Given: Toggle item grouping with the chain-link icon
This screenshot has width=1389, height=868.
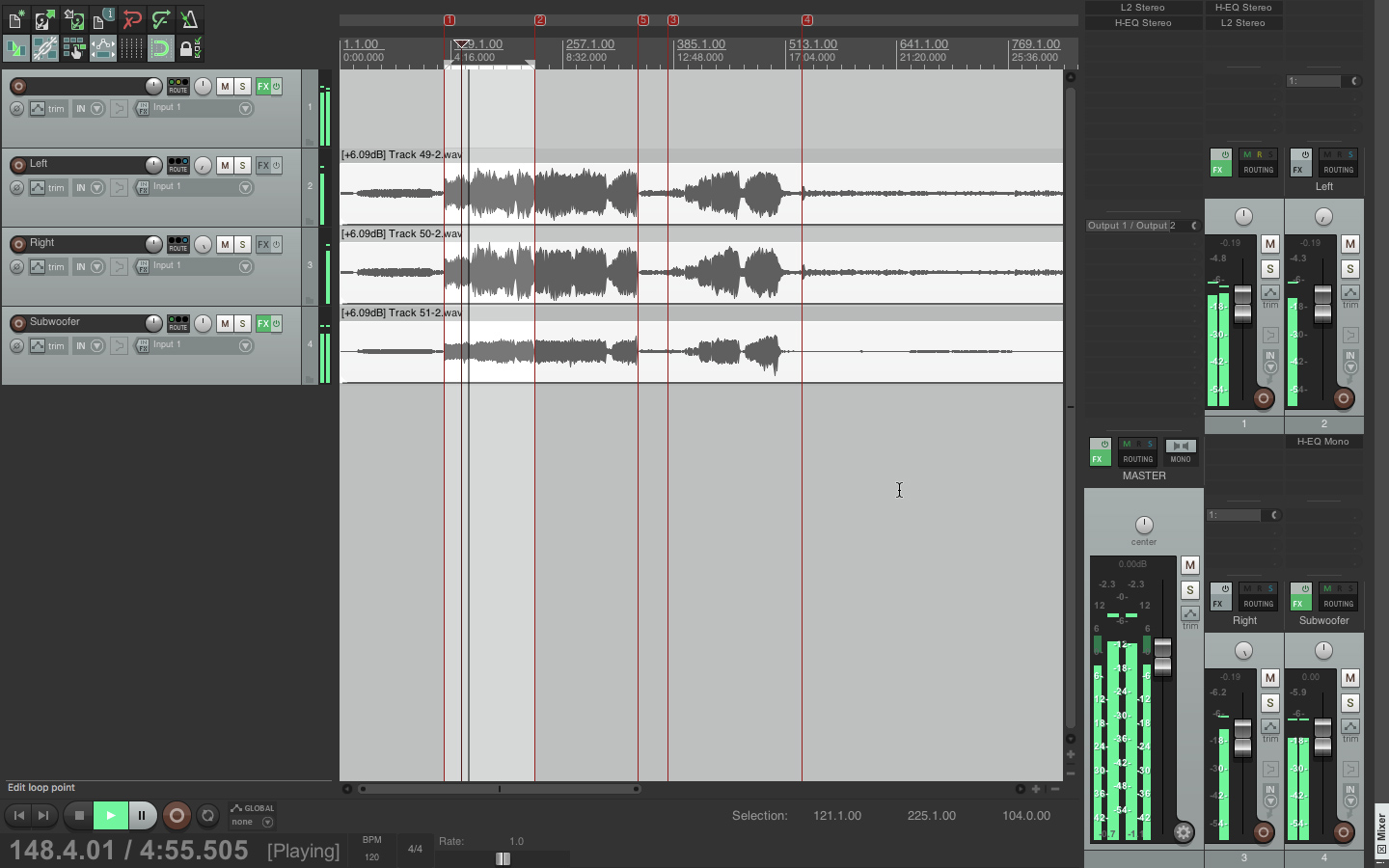Looking at the screenshot, I should click(45, 47).
